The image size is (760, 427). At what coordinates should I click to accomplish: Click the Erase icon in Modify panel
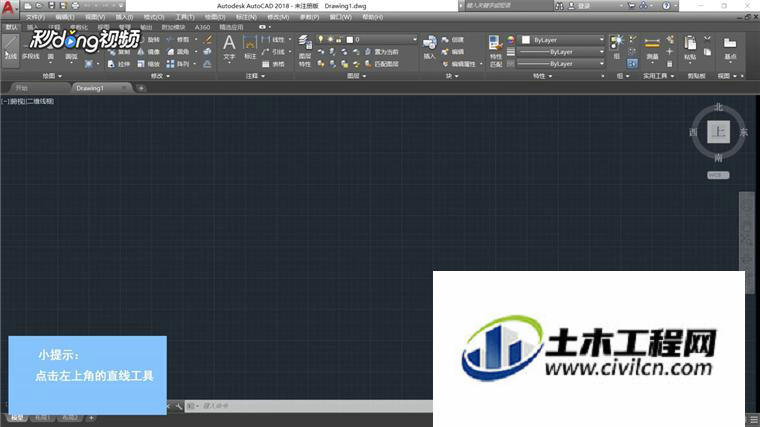[x=207, y=40]
